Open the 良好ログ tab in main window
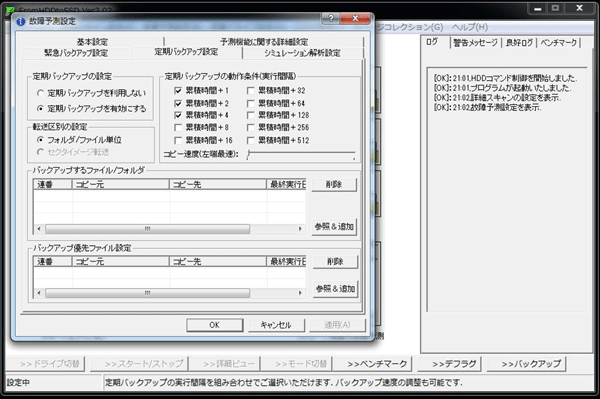Viewport: 600px width, 399px height. (519, 43)
